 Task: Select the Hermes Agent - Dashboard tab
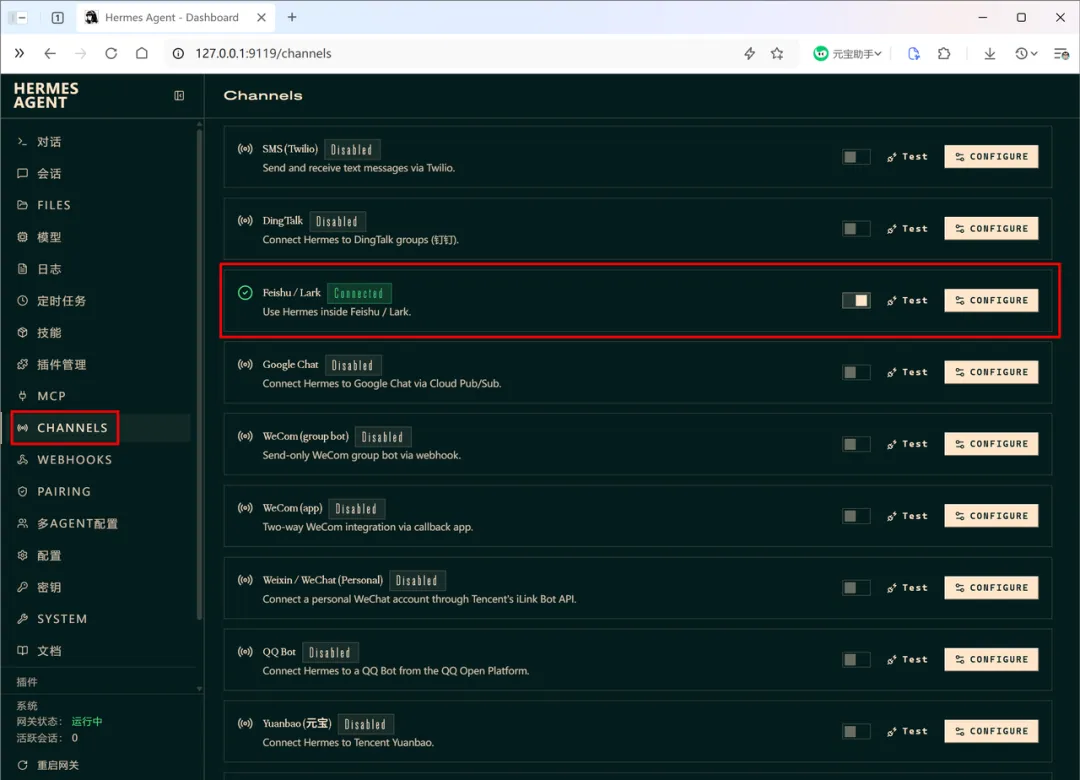(x=172, y=17)
